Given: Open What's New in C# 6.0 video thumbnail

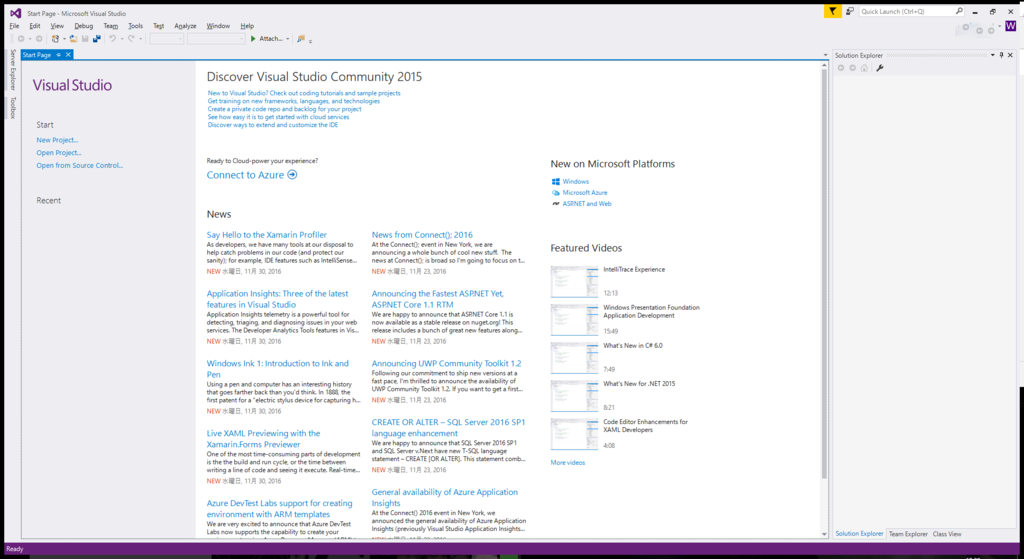Looking at the screenshot, I should point(574,359).
